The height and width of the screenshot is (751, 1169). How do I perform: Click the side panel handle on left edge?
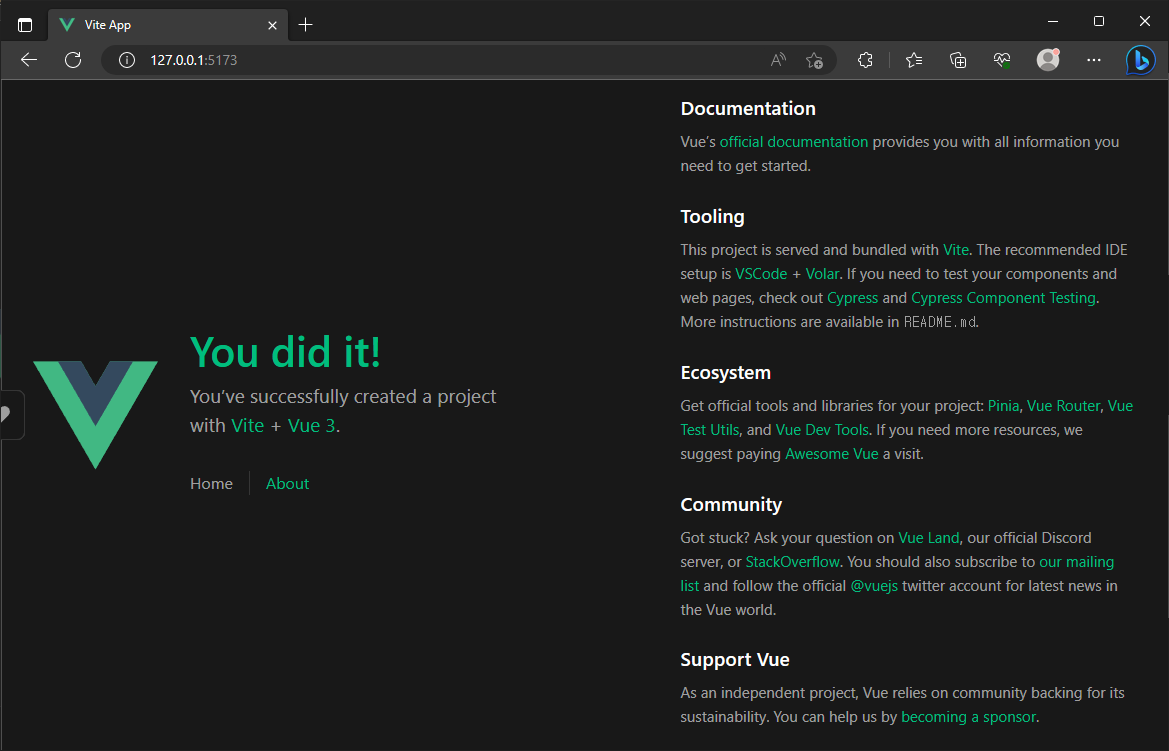coord(10,415)
